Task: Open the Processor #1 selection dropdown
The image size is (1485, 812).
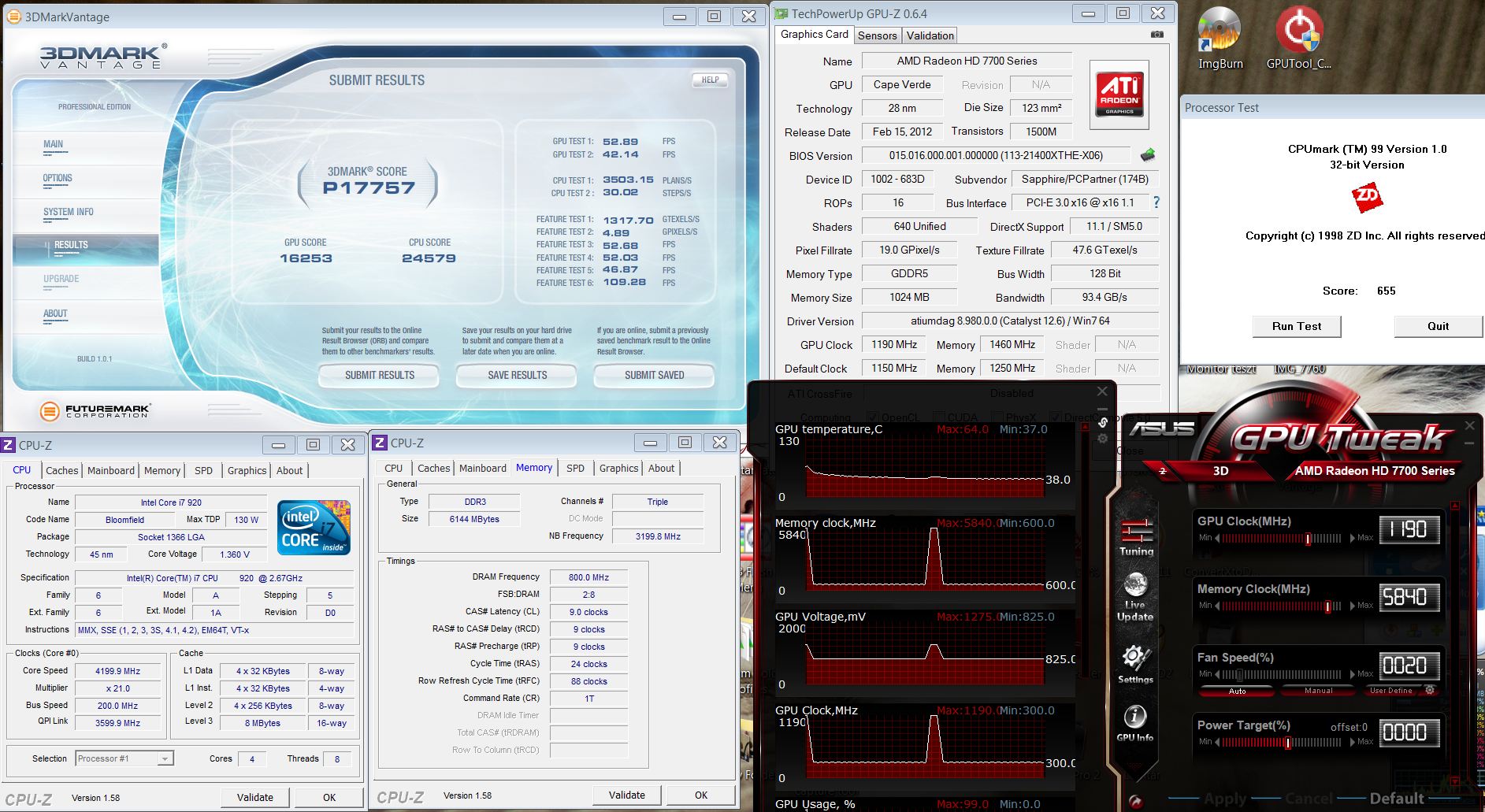Action: 124,758
